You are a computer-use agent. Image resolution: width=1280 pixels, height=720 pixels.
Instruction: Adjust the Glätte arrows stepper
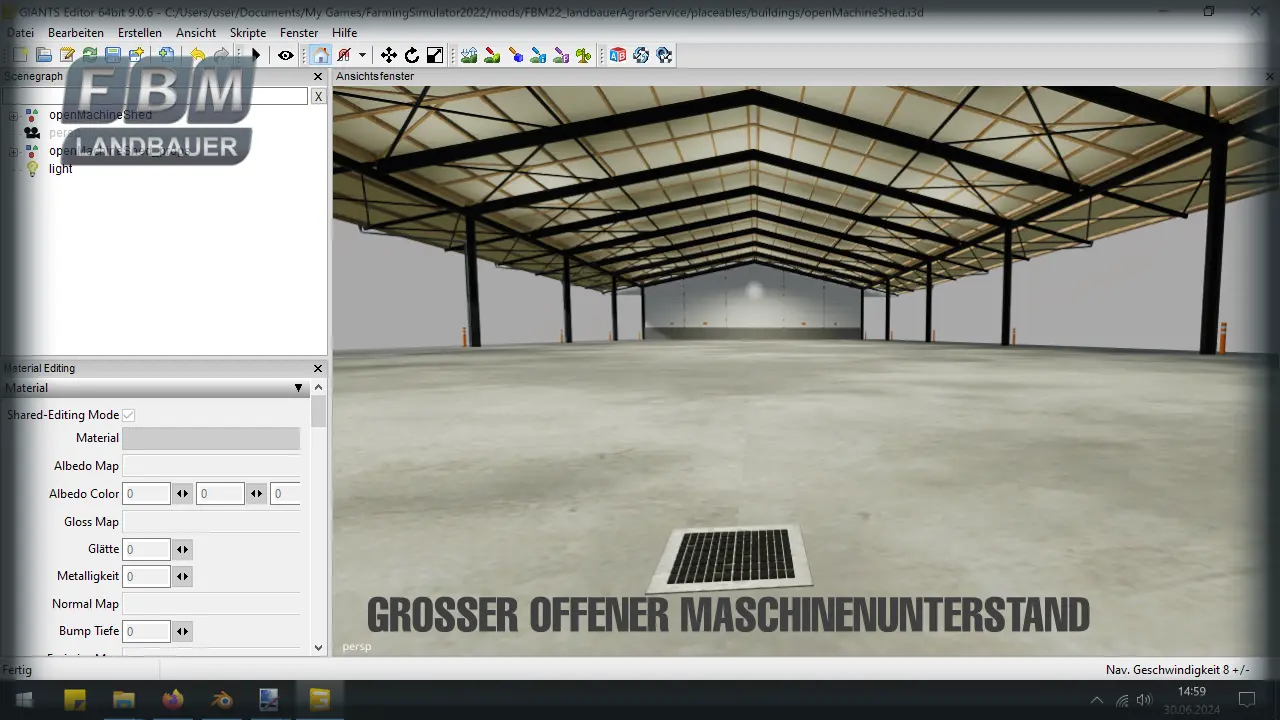point(182,549)
